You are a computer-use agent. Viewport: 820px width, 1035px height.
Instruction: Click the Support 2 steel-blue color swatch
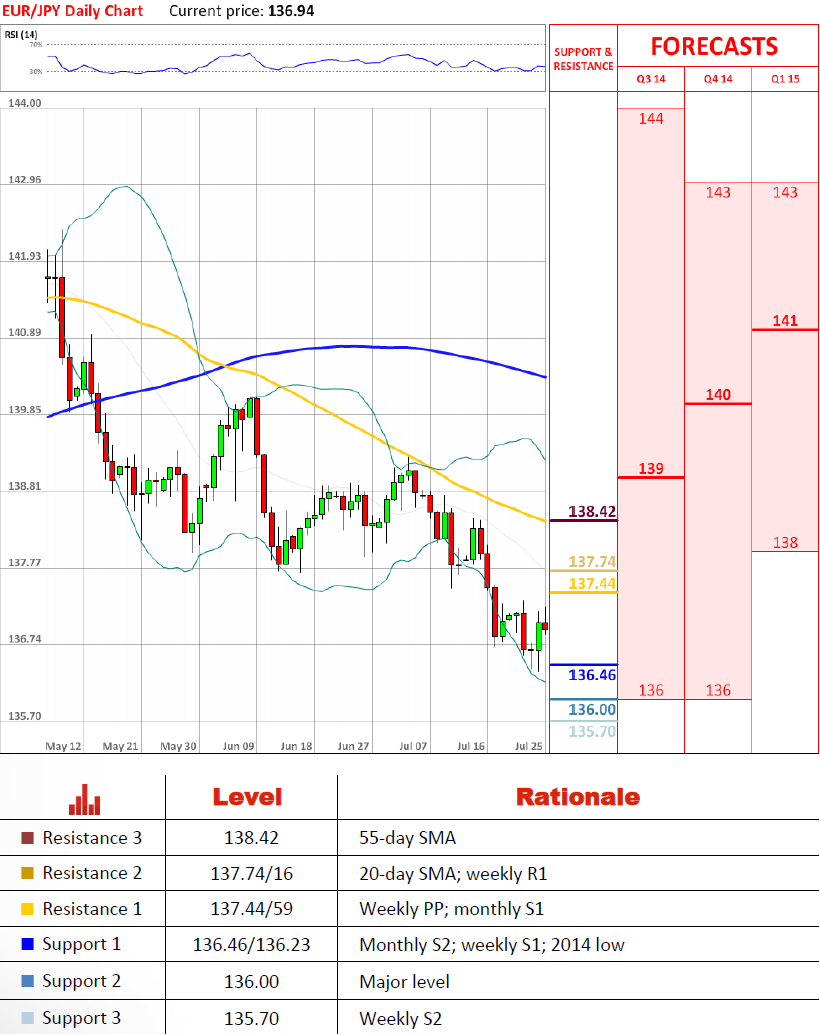[x=27, y=981]
